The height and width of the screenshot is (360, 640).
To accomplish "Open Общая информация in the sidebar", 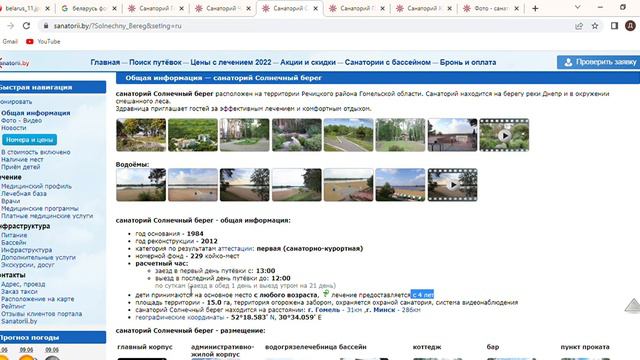I will (x=36, y=113).
